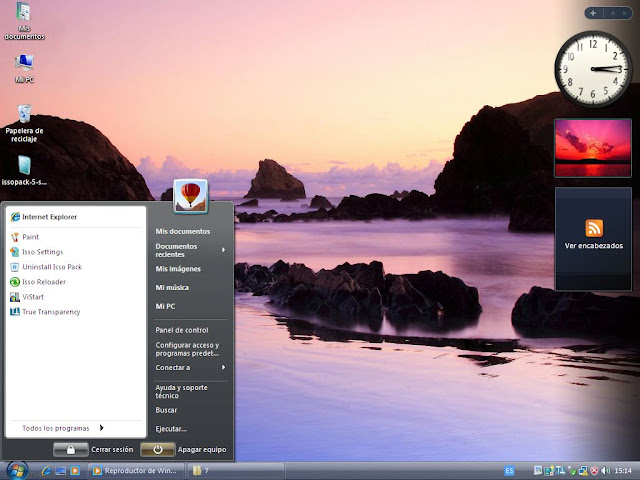The height and width of the screenshot is (480, 640).
Task: Click the sunset slideshow gadget thumbnail
Action: pyautogui.click(x=594, y=147)
